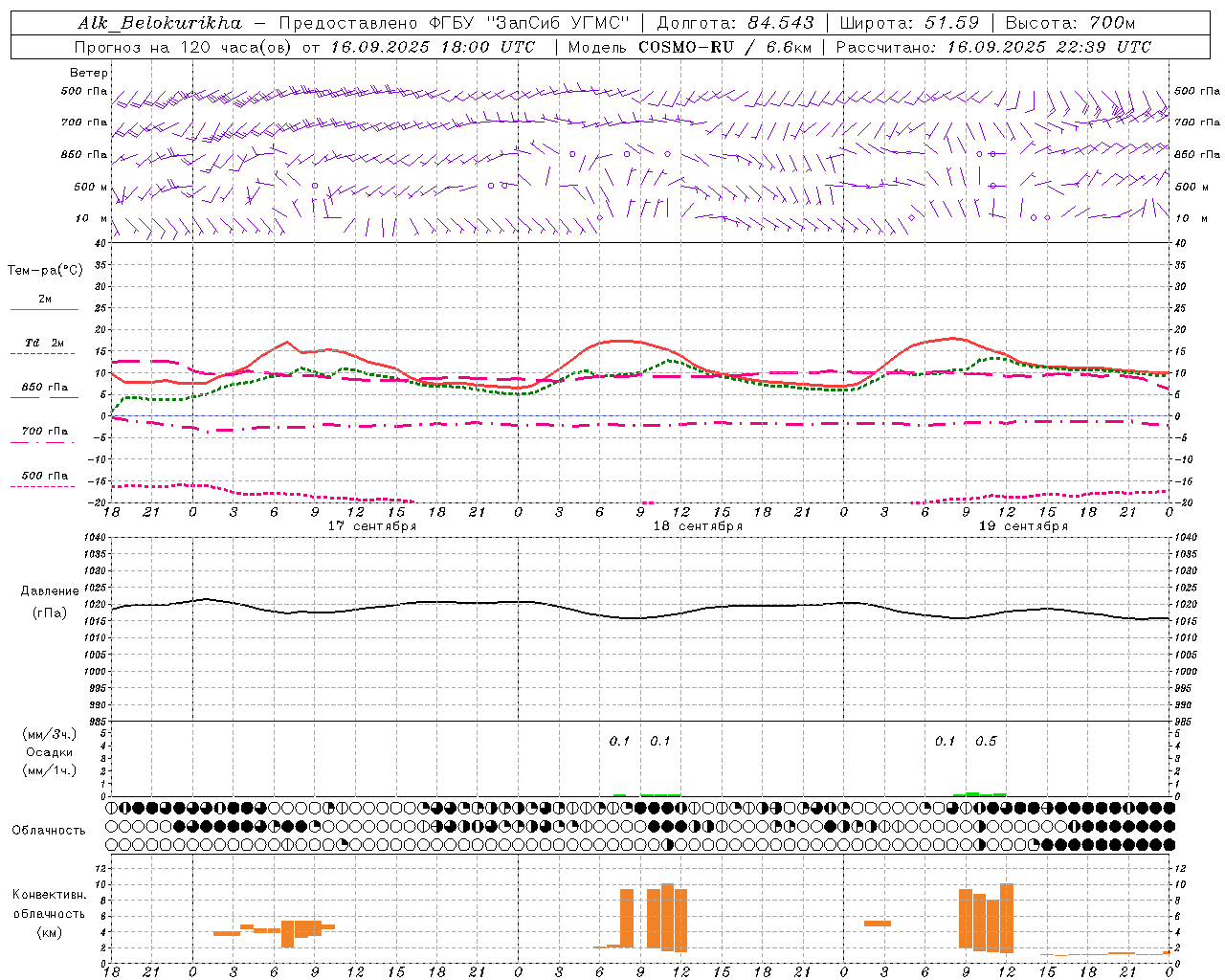Viewport: 1225px width, 980px height.
Task: Select the 'Модель COSMO-RU / 6.6км' text
Action: pos(690,47)
